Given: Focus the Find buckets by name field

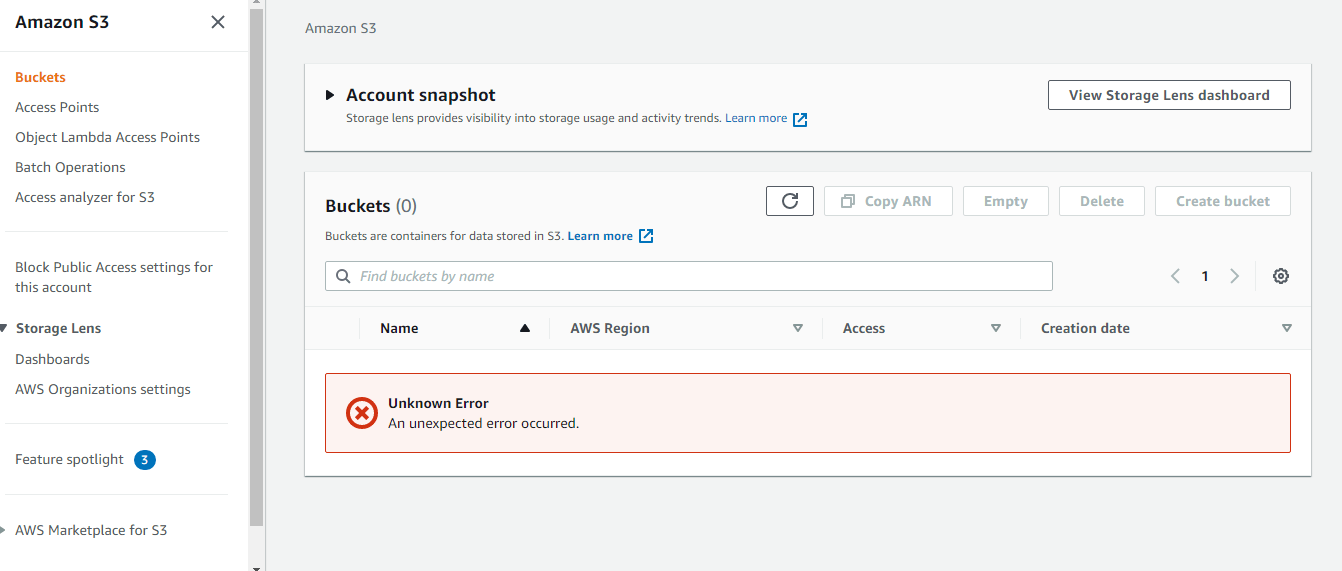Looking at the screenshot, I should click(x=689, y=276).
